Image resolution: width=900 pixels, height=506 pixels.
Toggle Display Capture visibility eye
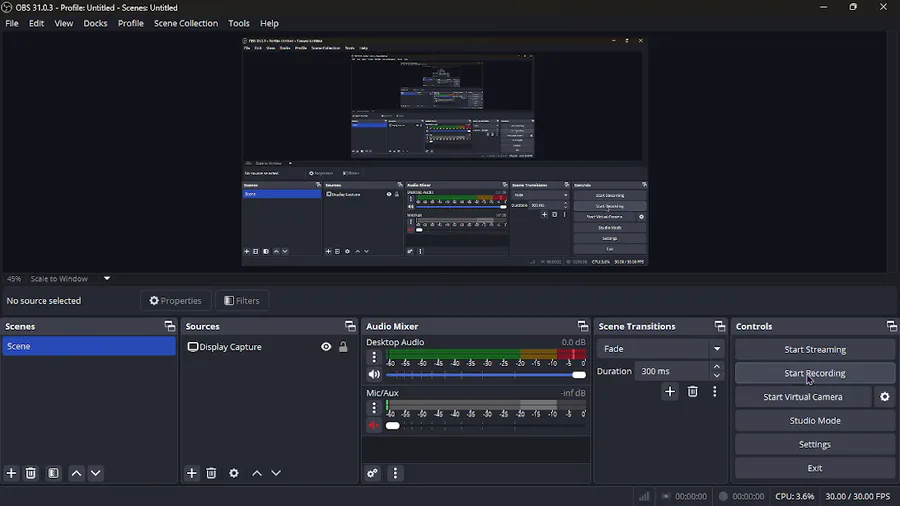click(x=326, y=347)
